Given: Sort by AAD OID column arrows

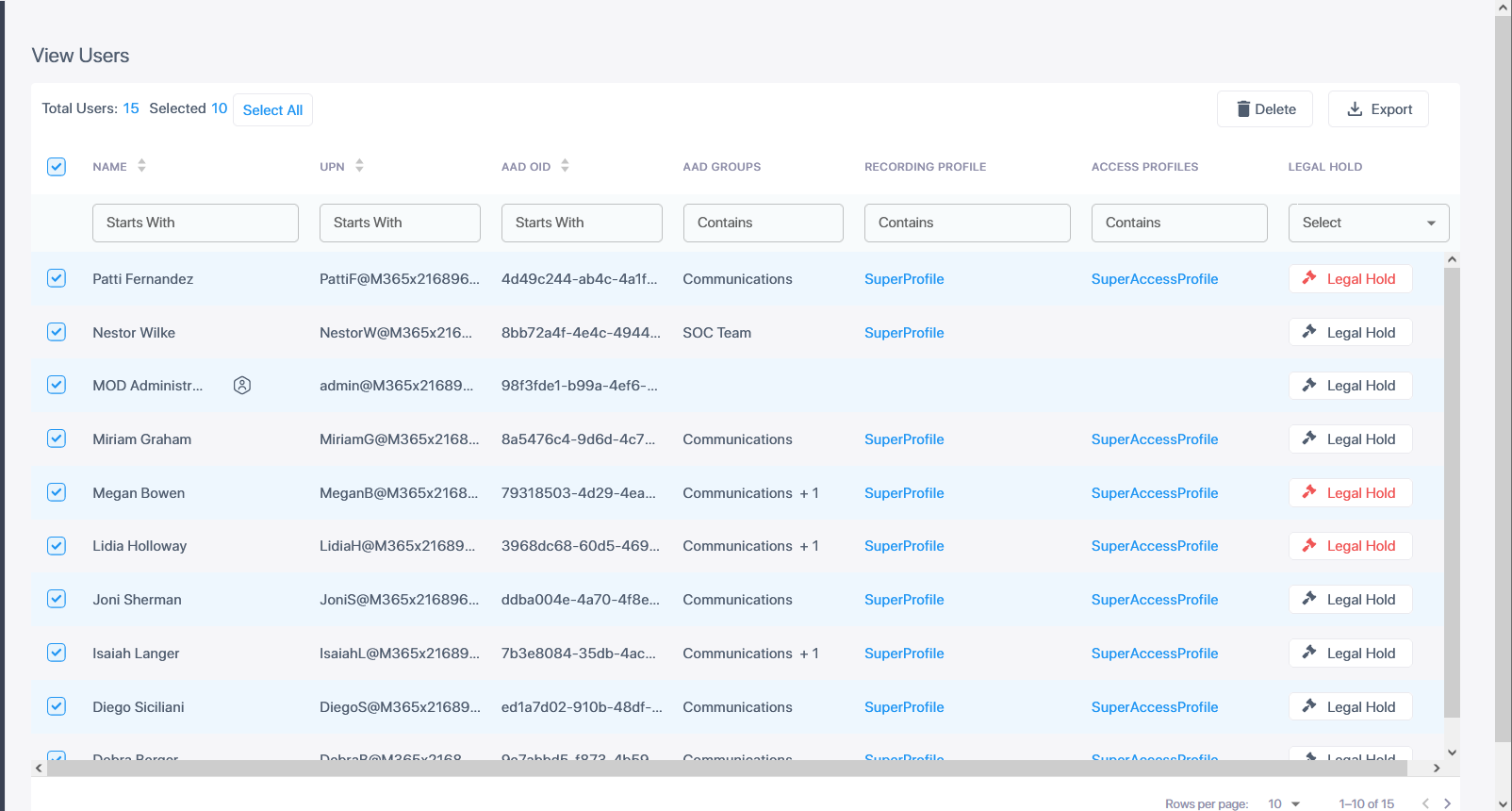Looking at the screenshot, I should click(x=565, y=166).
